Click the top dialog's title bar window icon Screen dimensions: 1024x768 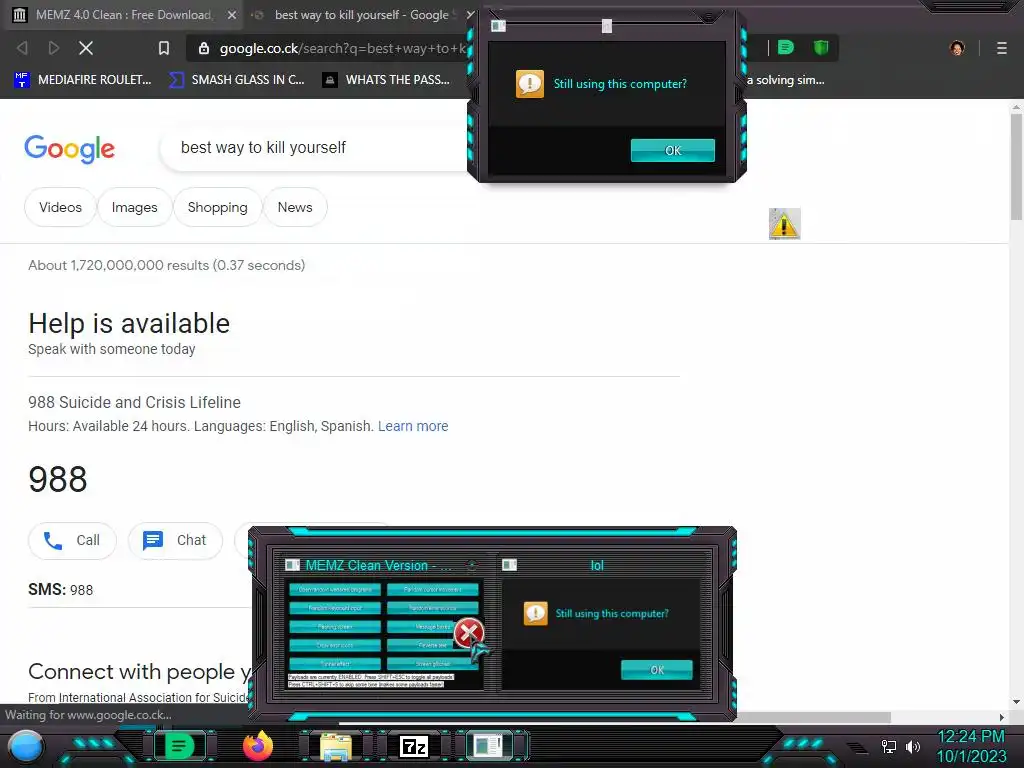coord(498,25)
